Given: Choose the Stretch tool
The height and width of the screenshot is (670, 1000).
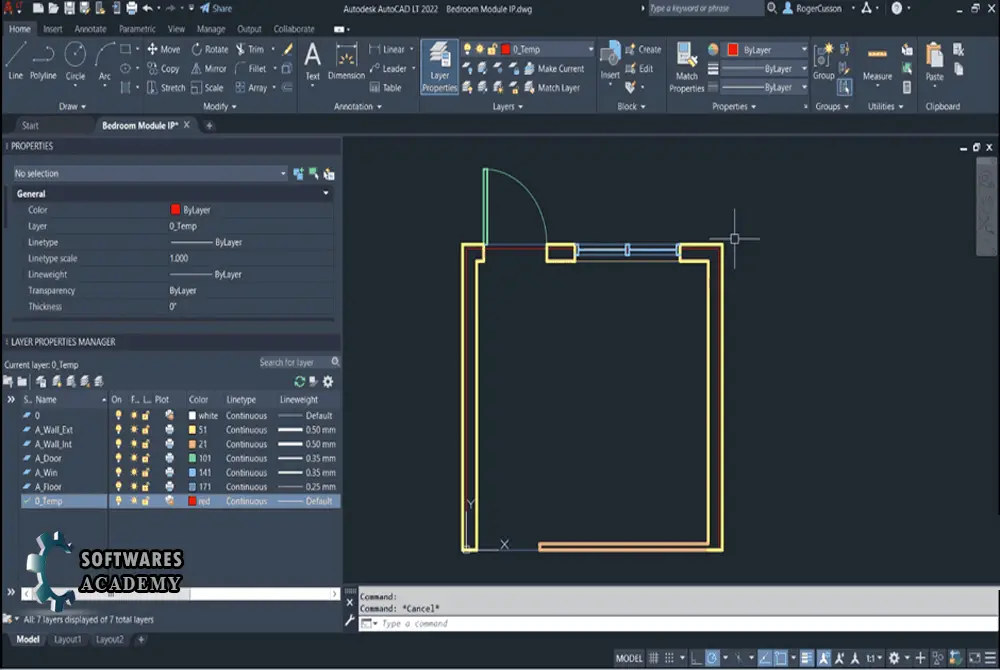Looking at the screenshot, I should pyautogui.click(x=166, y=87).
